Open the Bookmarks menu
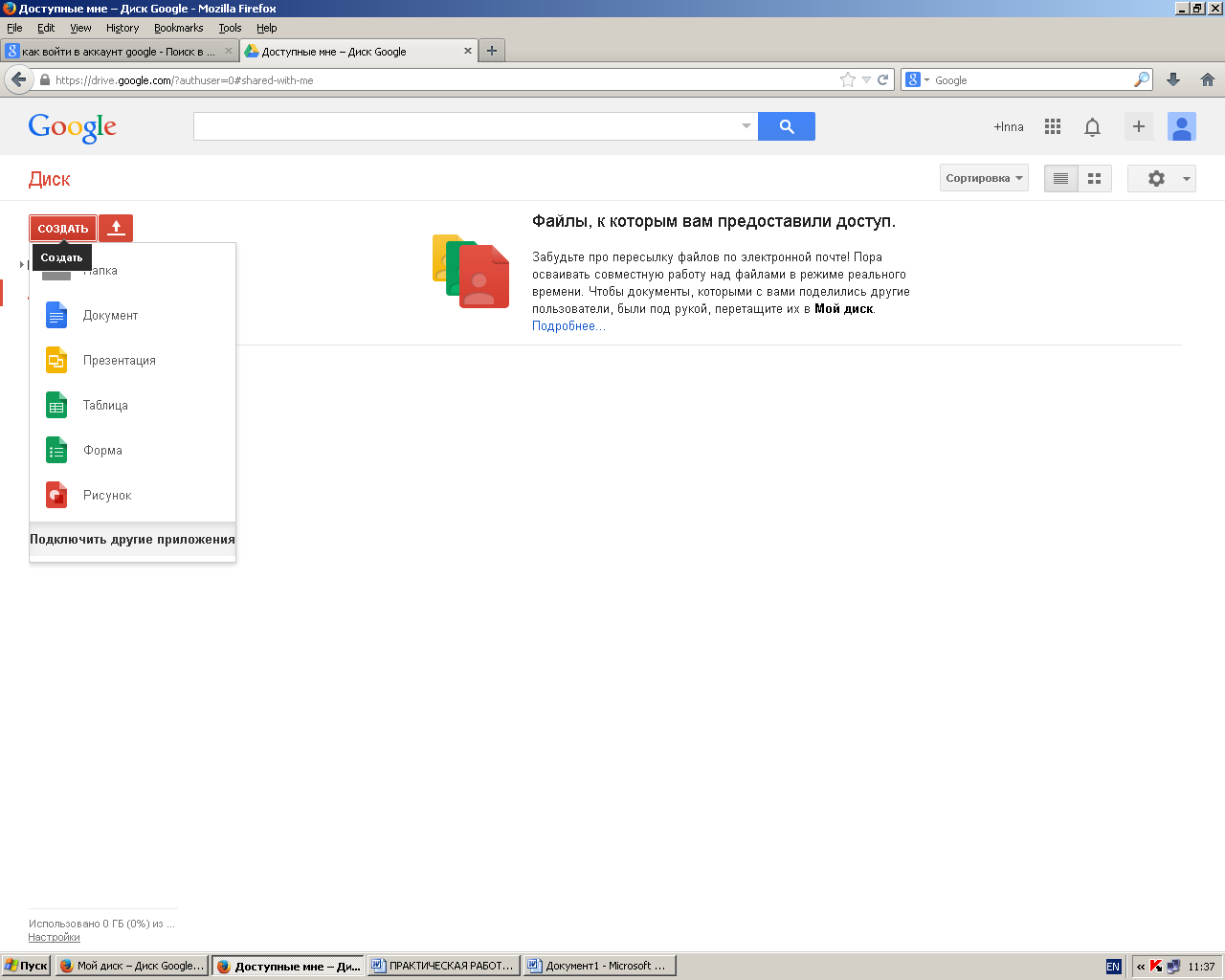1225x980 pixels. (x=179, y=28)
